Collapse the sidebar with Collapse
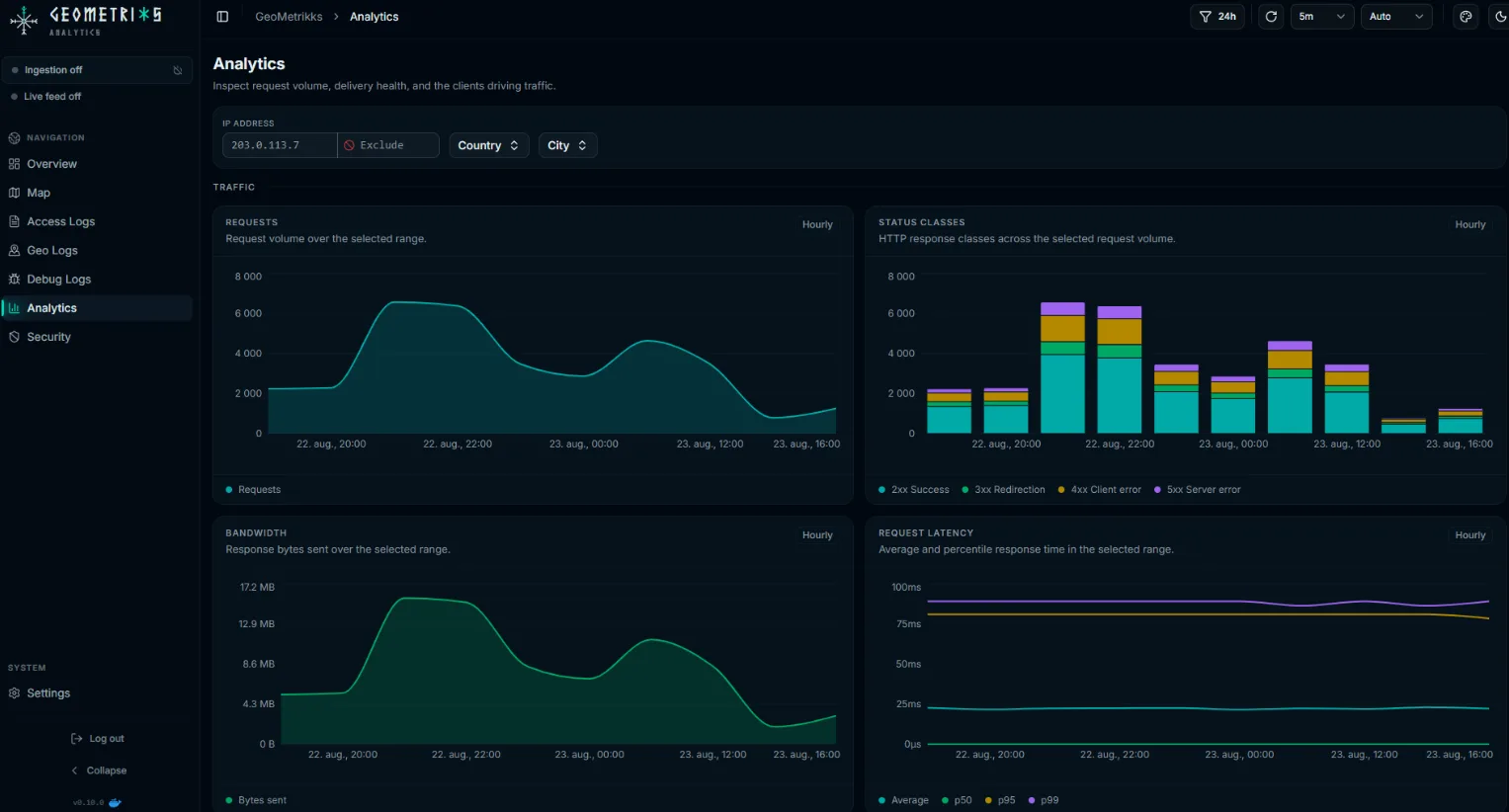 (x=98, y=771)
